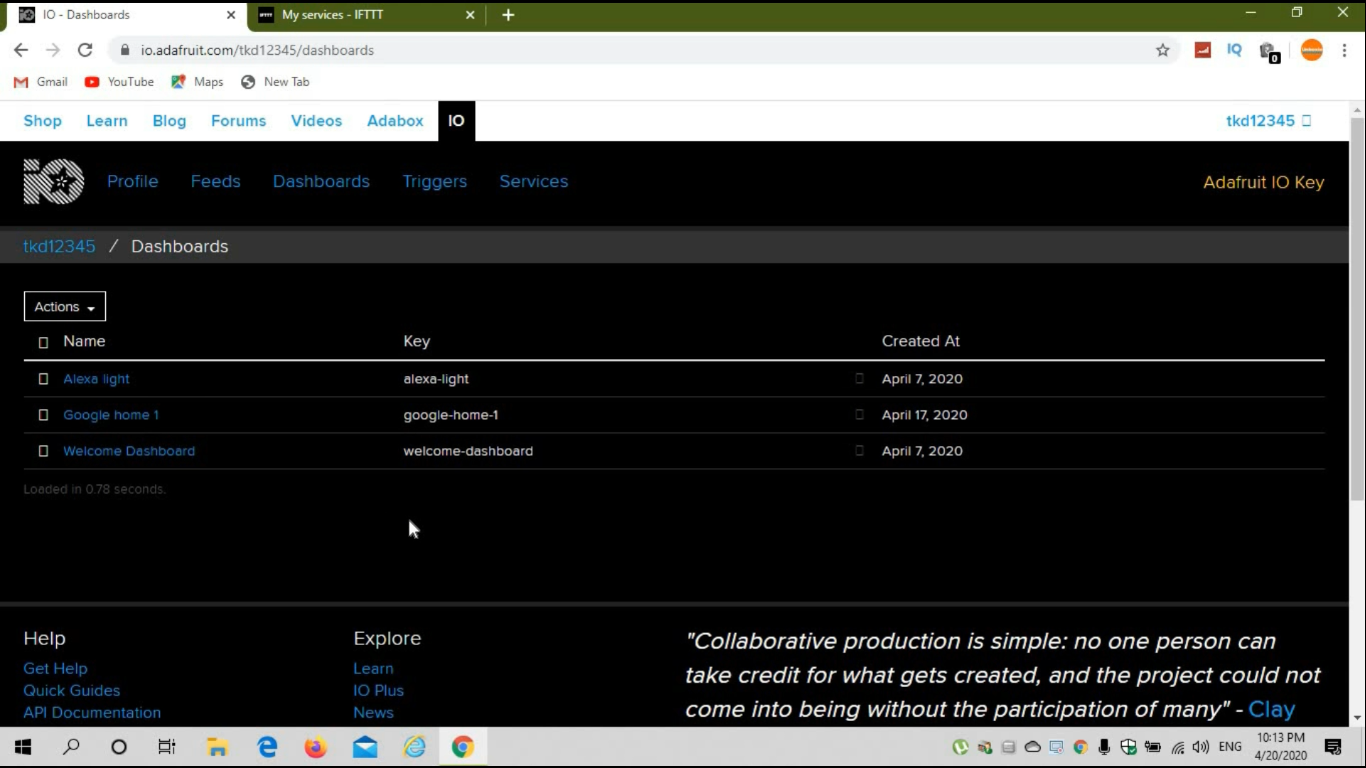The image size is (1366, 768).
Task: Click the Adafruit IO logo
Action: click(x=54, y=182)
